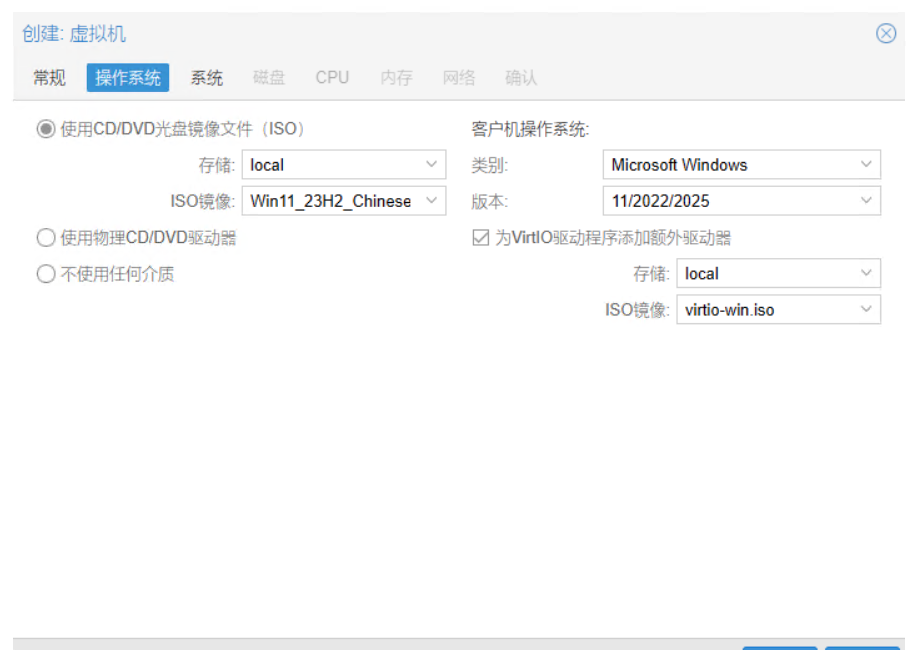The image size is (923, 650).
Task: Click the 客户机操作系统 heading text
Action: 530,129
